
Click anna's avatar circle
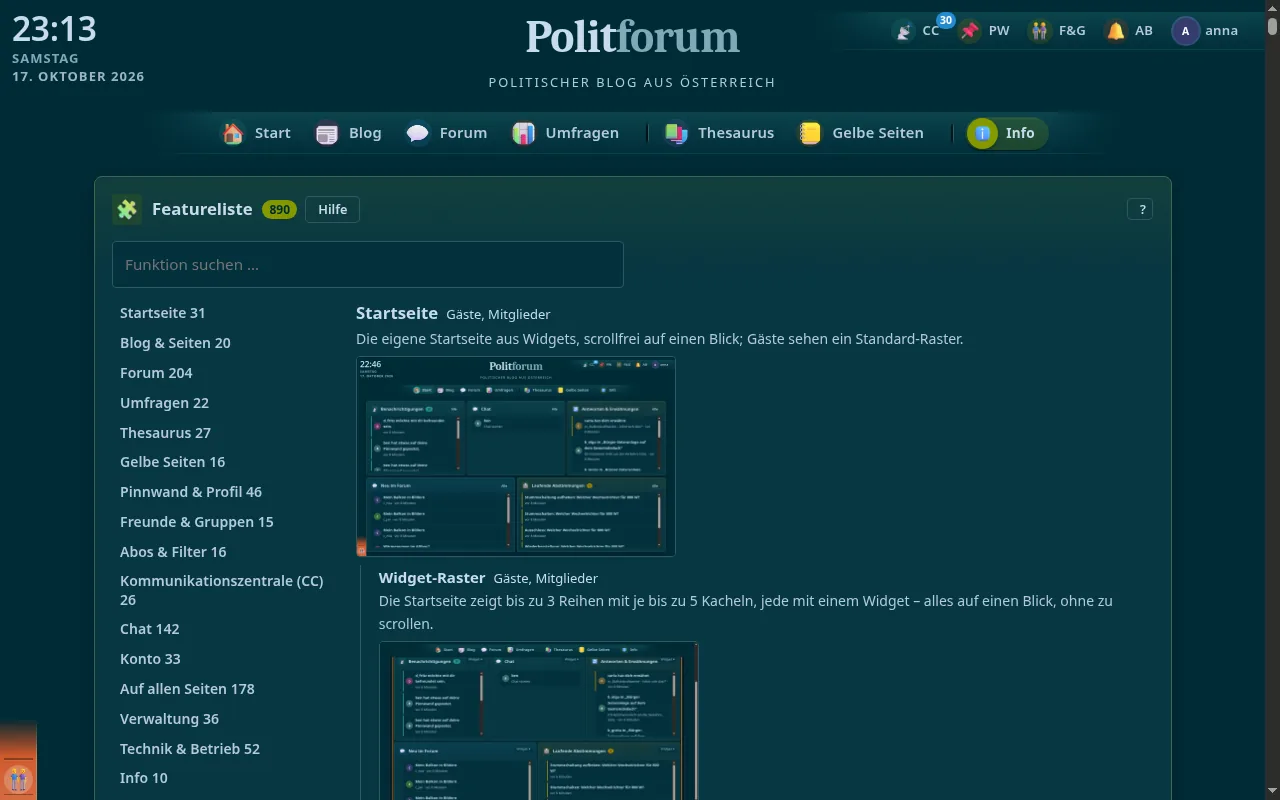[x=1186, y=31]
